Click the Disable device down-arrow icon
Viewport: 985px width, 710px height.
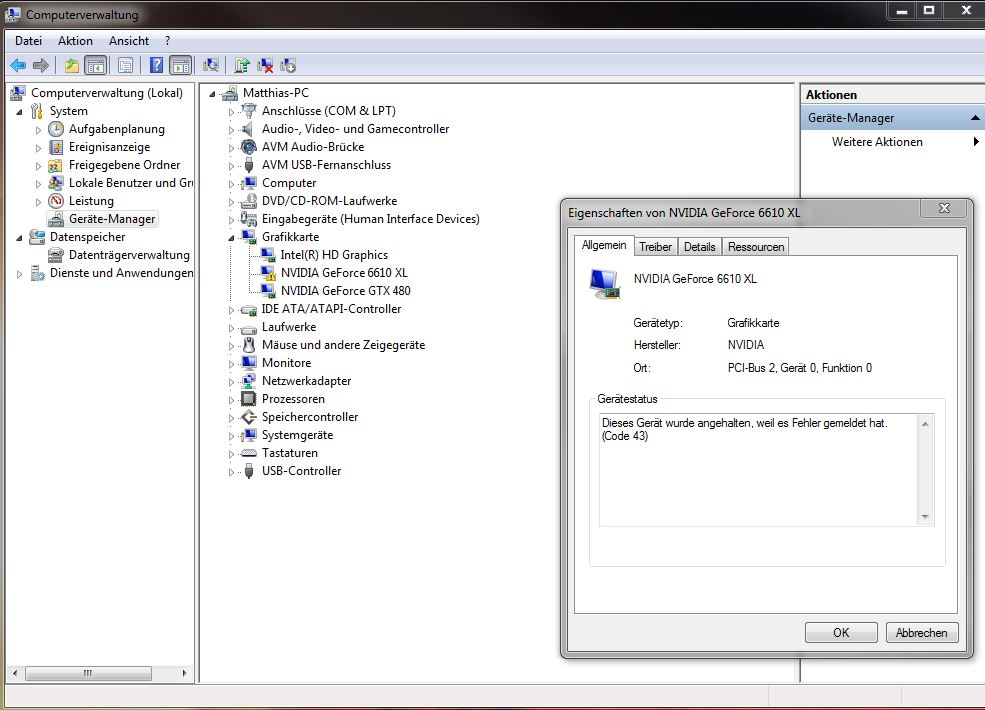[288, 65]
